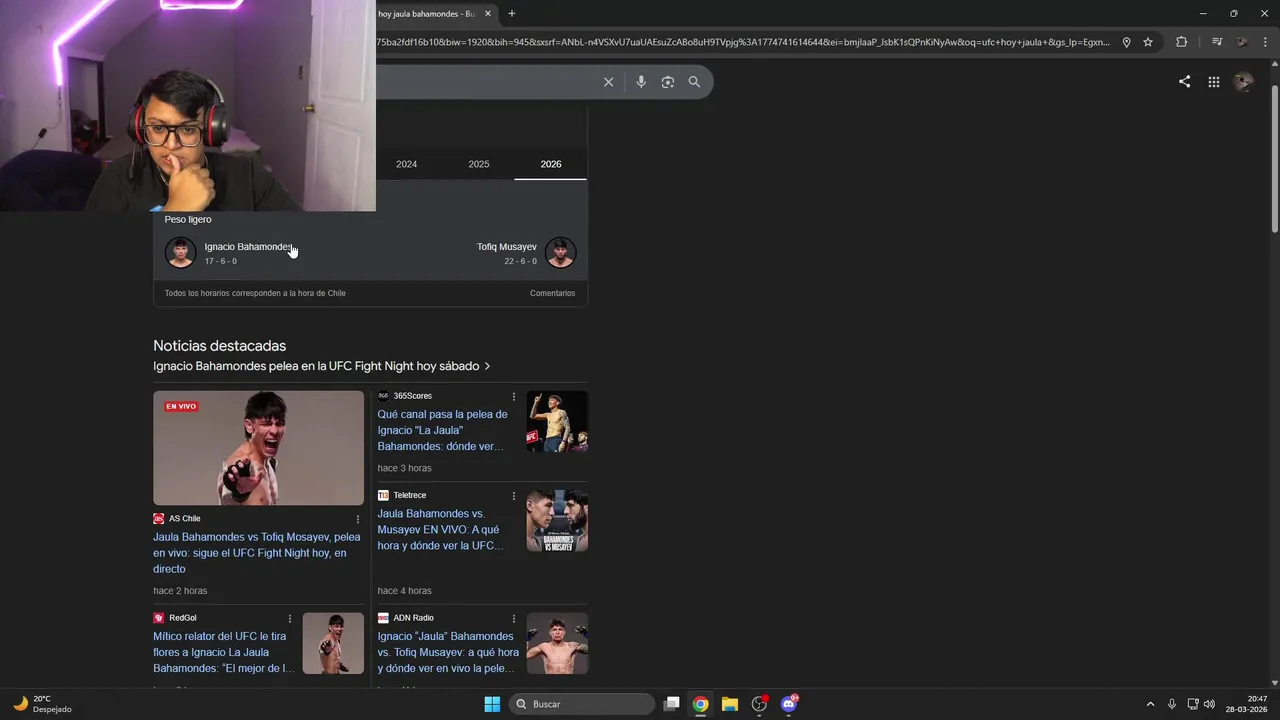This screenshot has width=1280, height=720.
Task: Open network status icon in system tray
Action: coord(1193,704)
